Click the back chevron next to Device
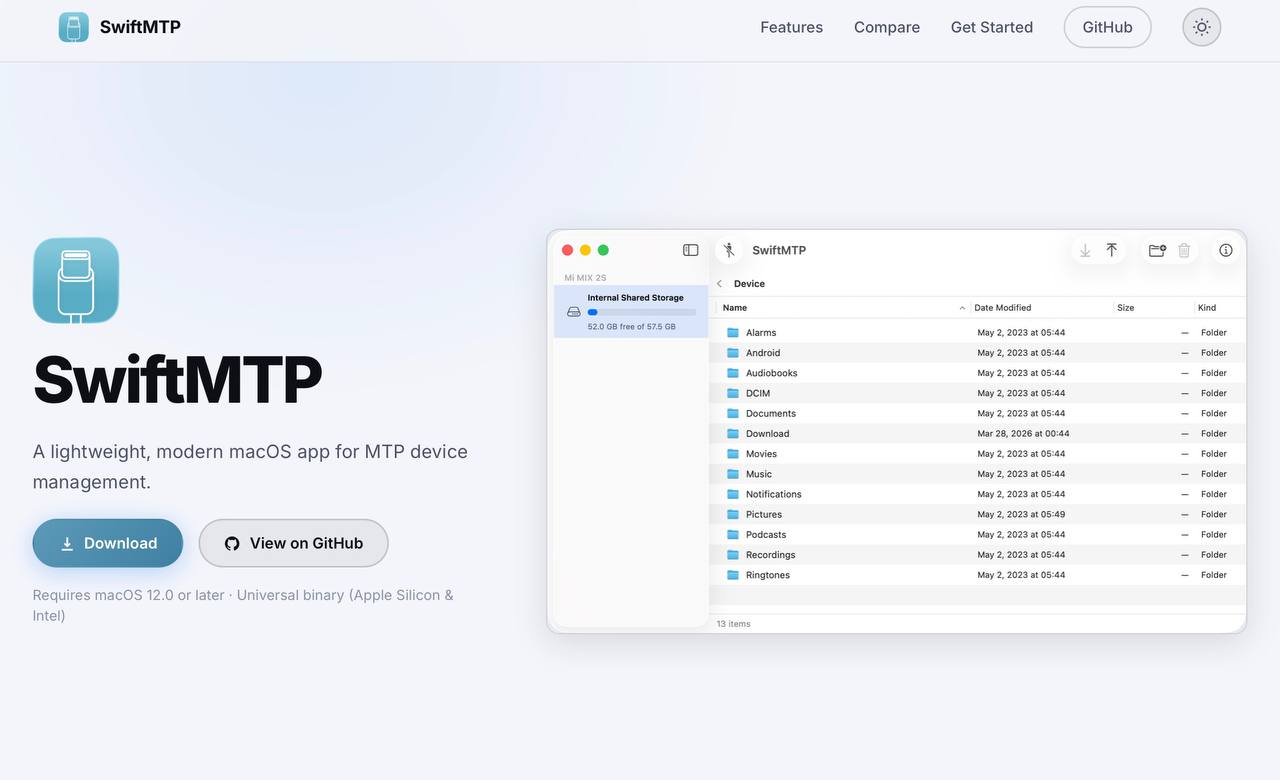The width and height of the screenshot is (1280, 780). pos(719,284)
